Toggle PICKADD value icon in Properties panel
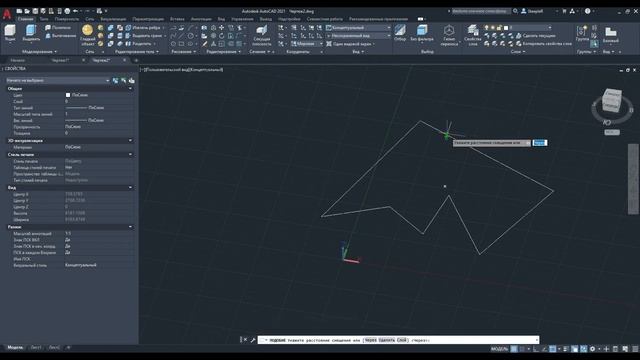The height and width of the screenshot is (360, 640). [x=116, y=80]
